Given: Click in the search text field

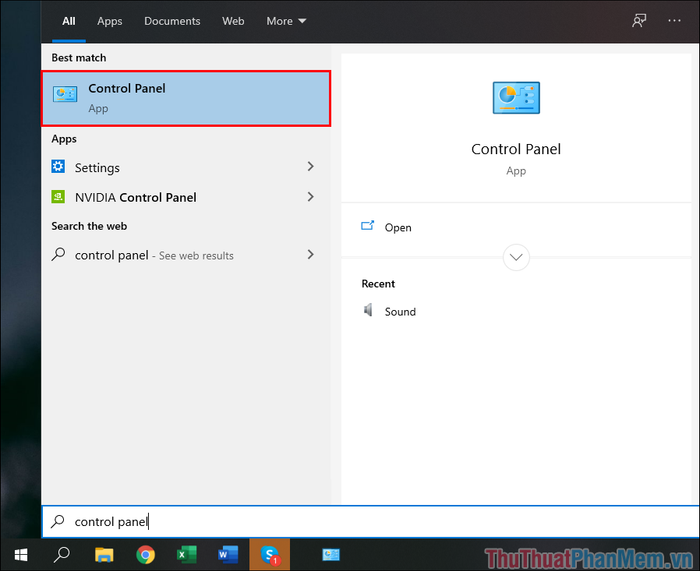Looking at the screenshot, I should (371, 521).
